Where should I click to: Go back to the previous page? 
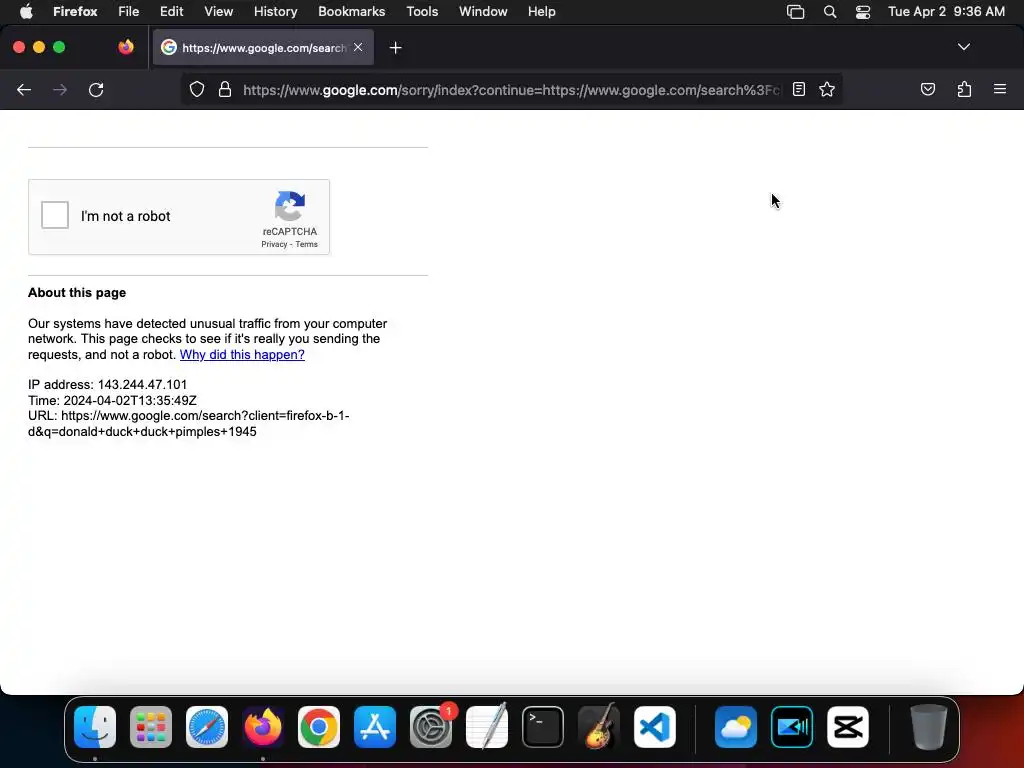24,89
